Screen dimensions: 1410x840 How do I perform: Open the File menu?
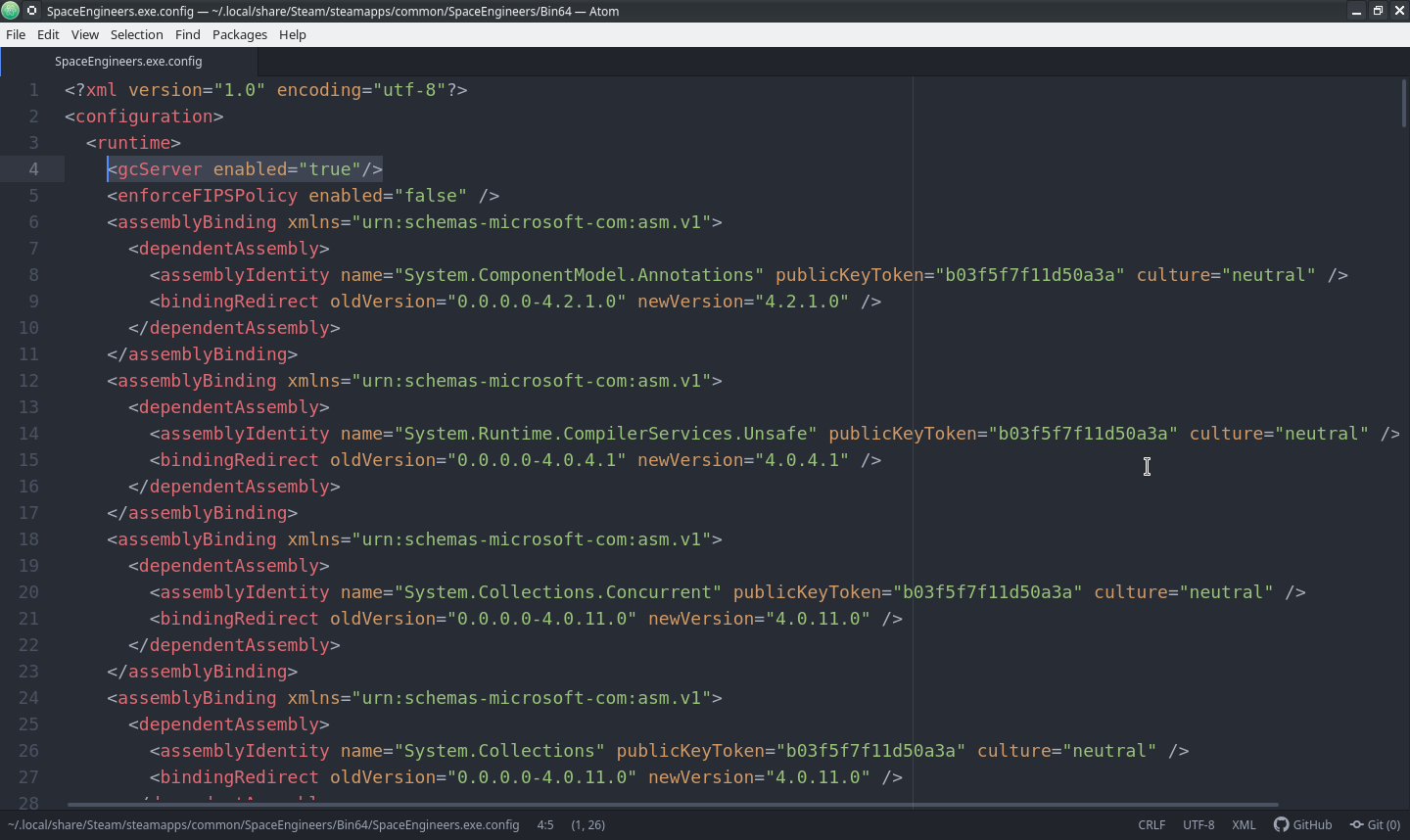tap(16, 34)
